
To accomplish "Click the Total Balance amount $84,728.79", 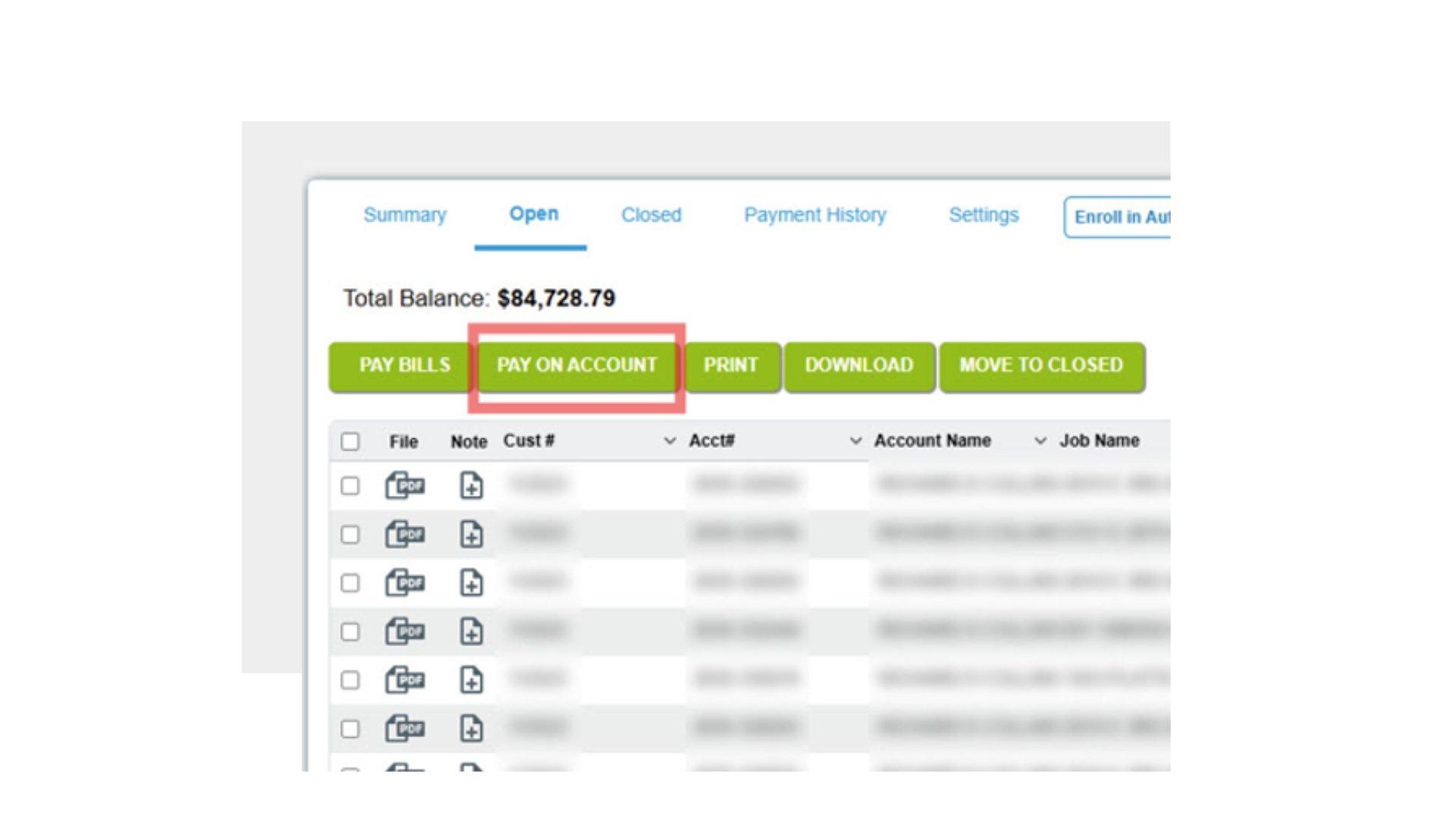I will coord(557,299).
